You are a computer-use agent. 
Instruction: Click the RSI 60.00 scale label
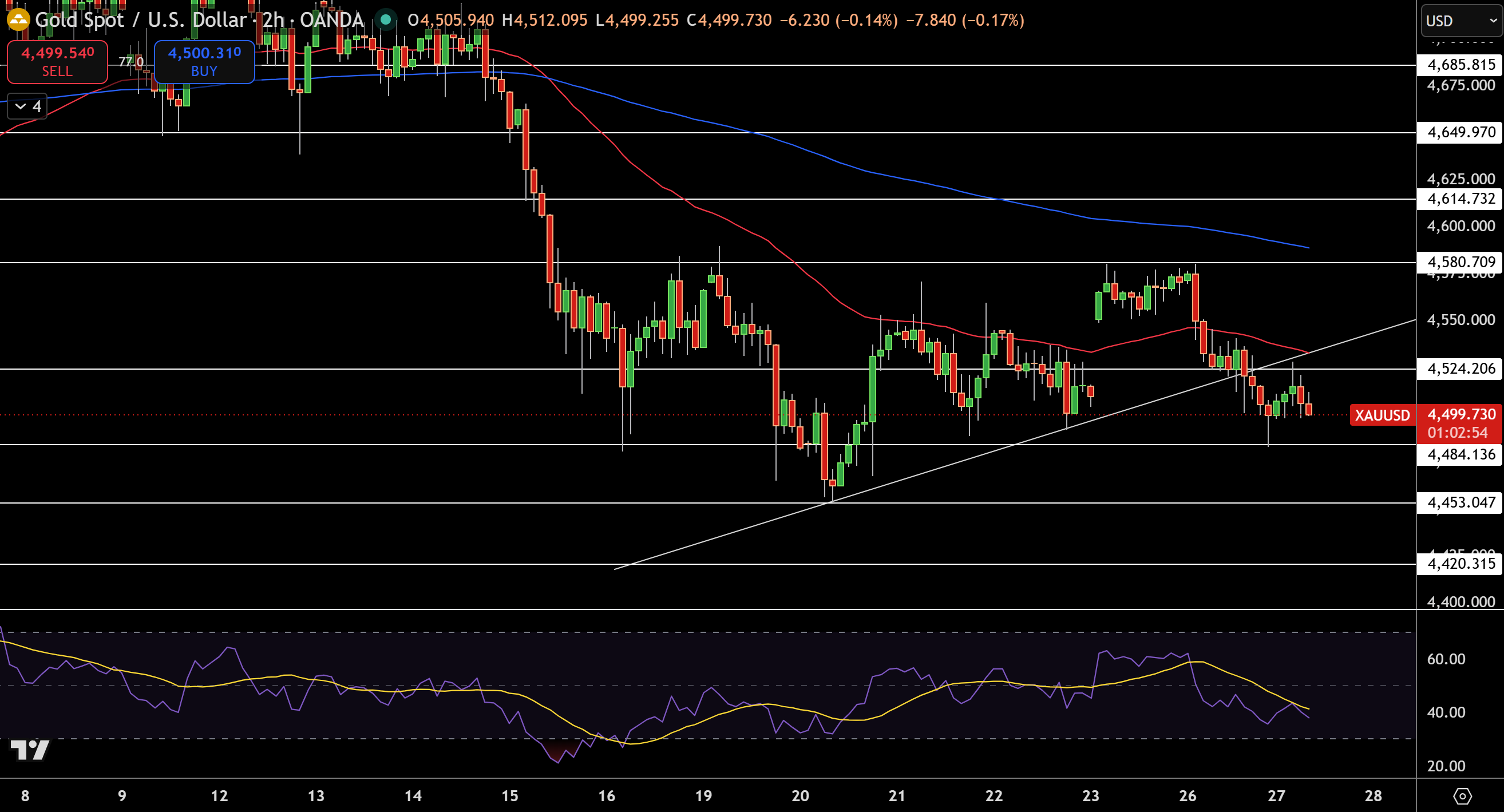click(1446, 659)
